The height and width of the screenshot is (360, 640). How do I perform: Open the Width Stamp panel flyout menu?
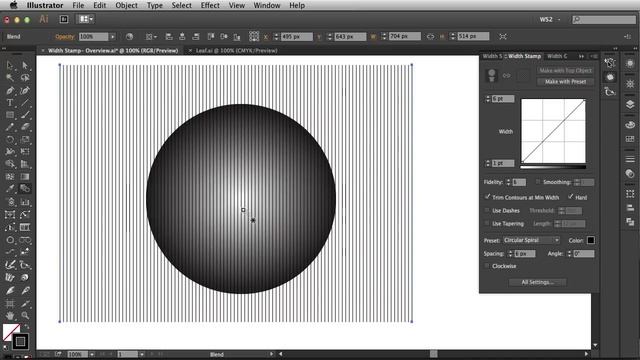[x=593, y=56]
